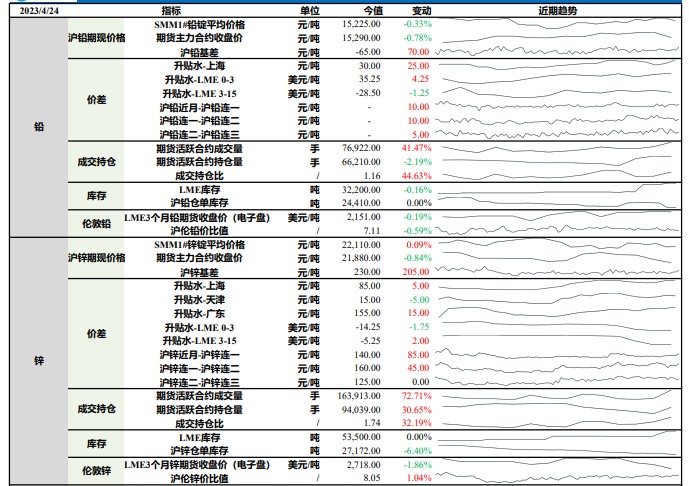
Task: Select the 指标 column header
Action: click(x=171, y=11)
